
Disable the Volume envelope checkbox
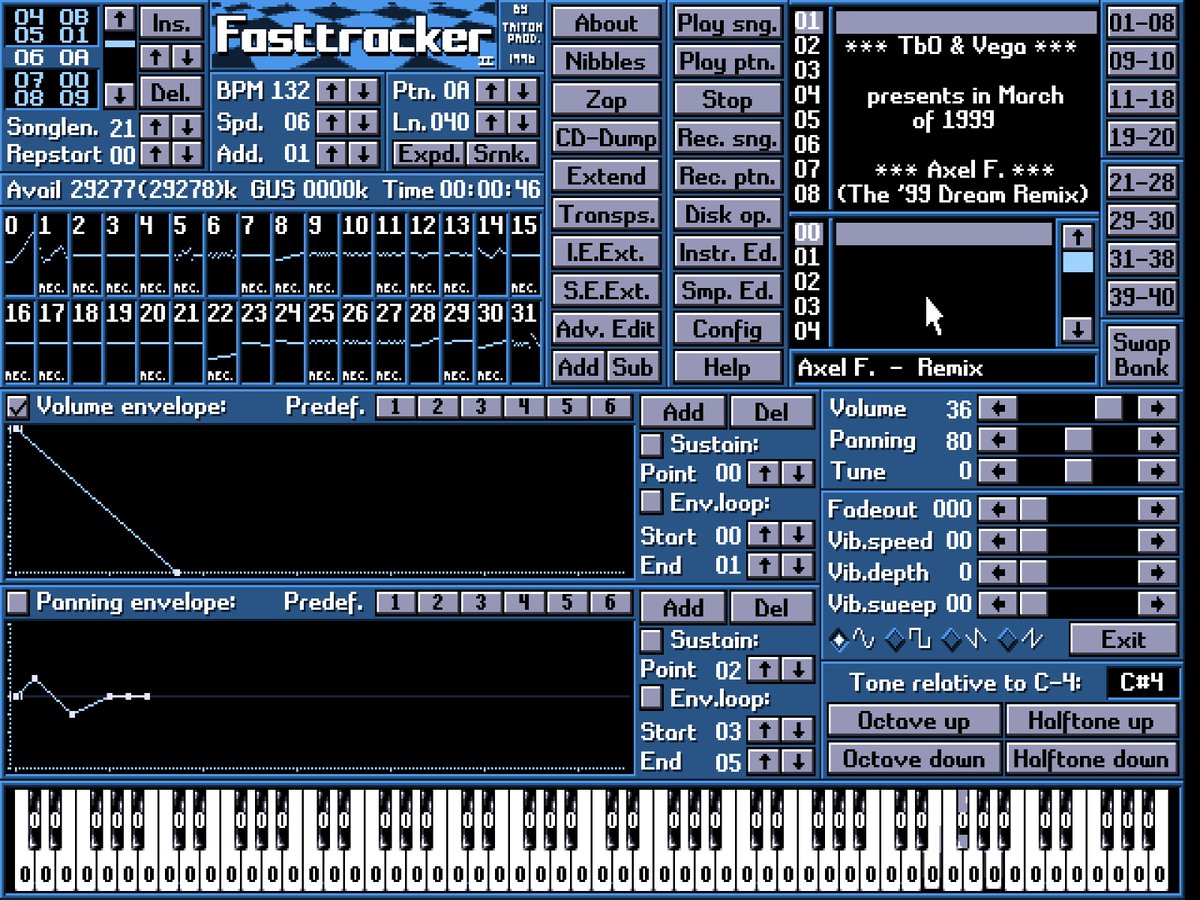coord(17,407)
